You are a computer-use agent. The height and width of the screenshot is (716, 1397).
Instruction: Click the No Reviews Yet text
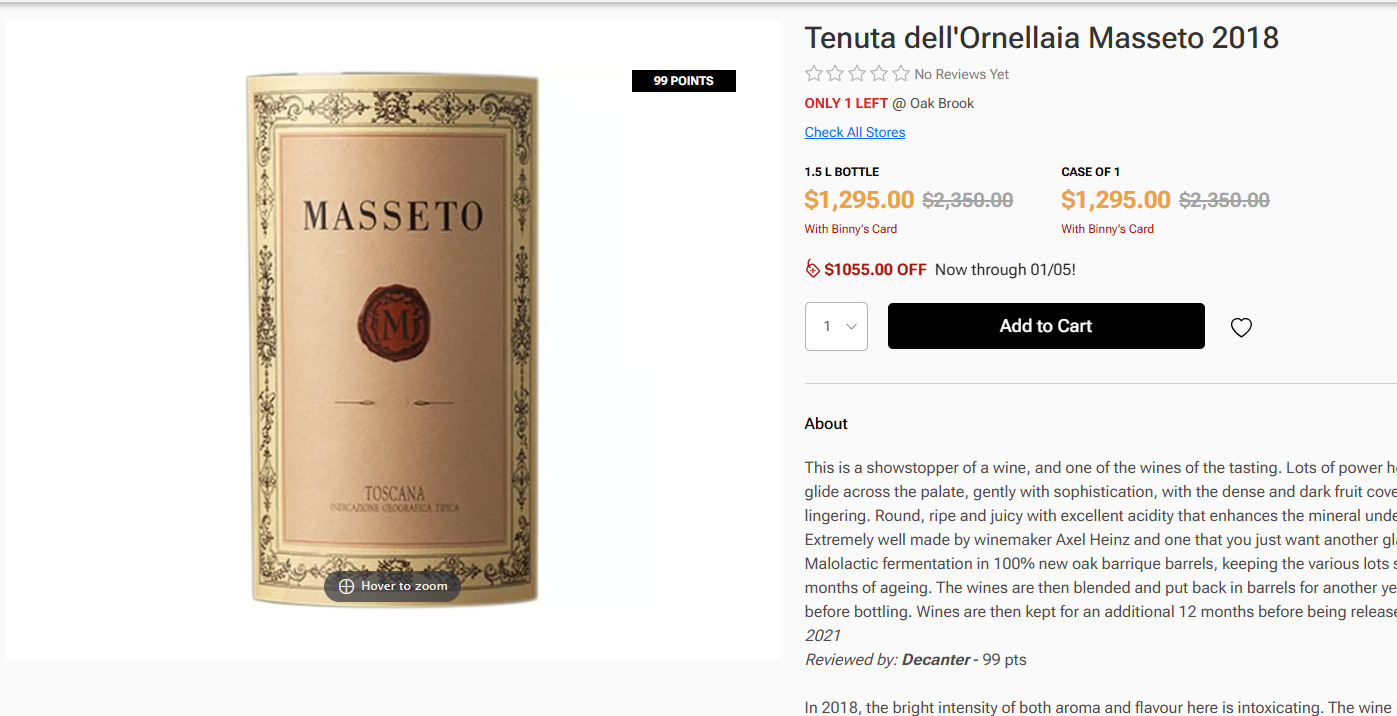point(961,74)
